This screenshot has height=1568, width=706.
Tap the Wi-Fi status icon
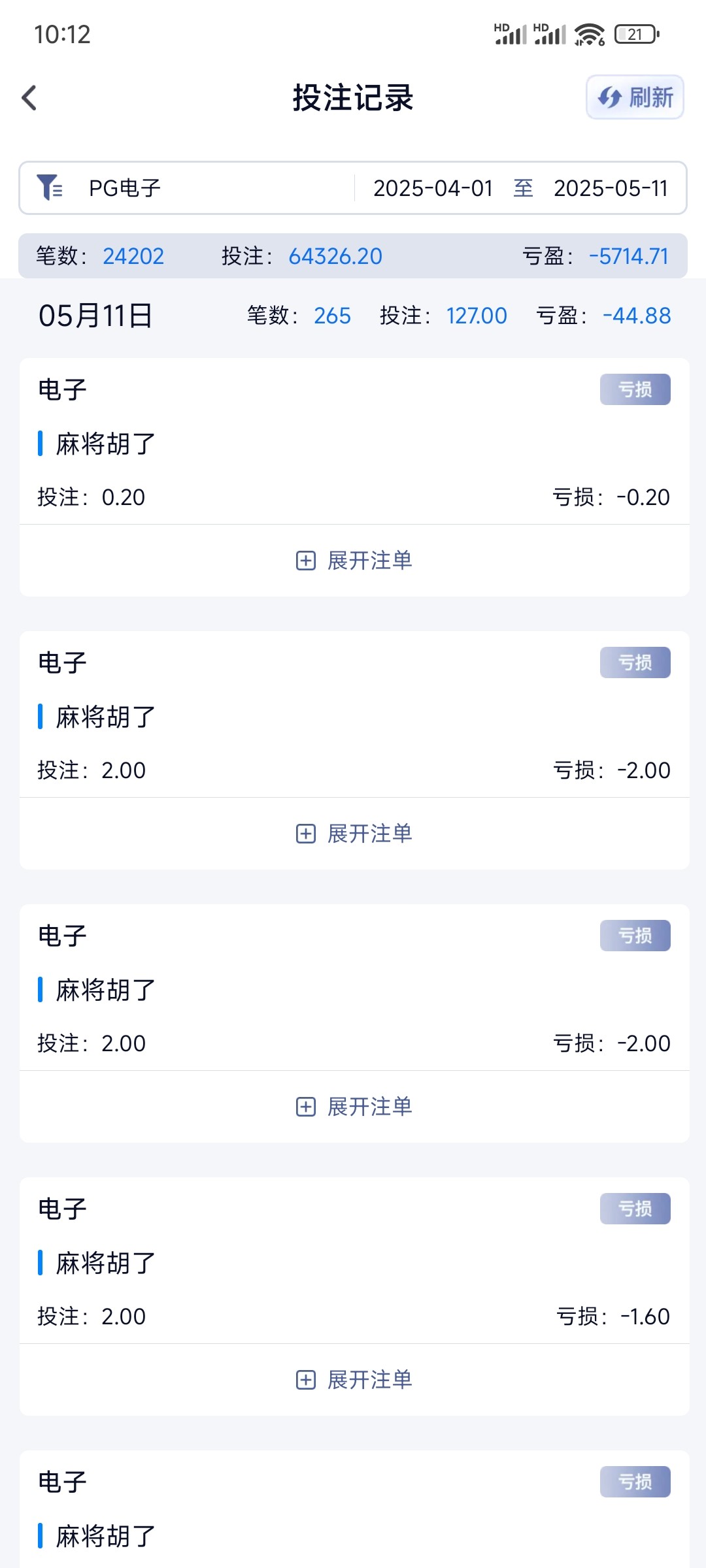[x=589, y=34]
